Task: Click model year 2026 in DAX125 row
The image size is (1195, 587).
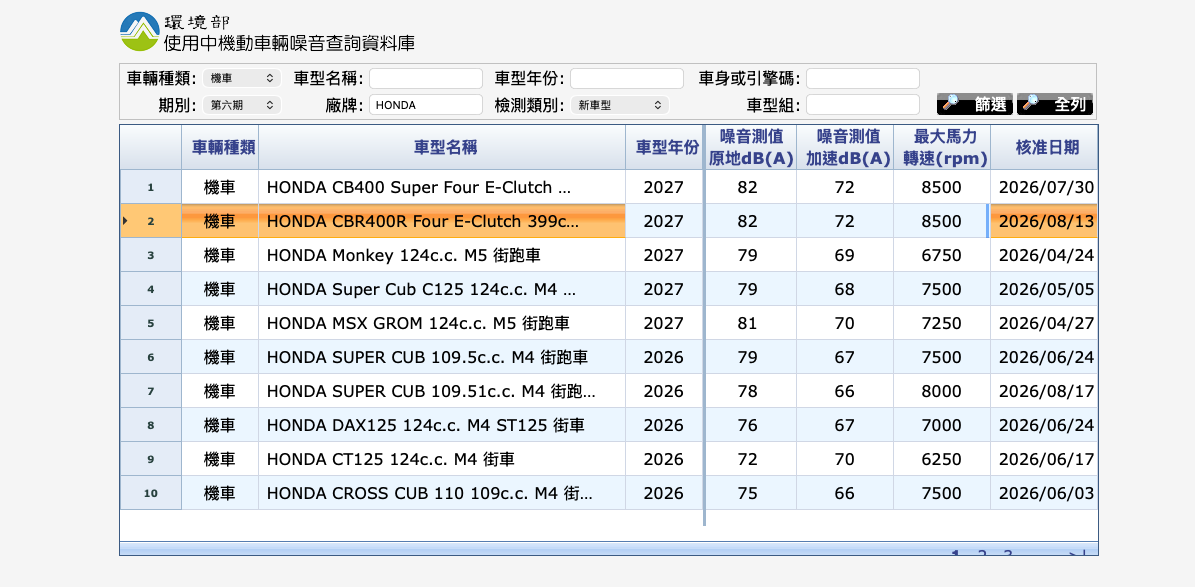Action: tap(664, 425)
